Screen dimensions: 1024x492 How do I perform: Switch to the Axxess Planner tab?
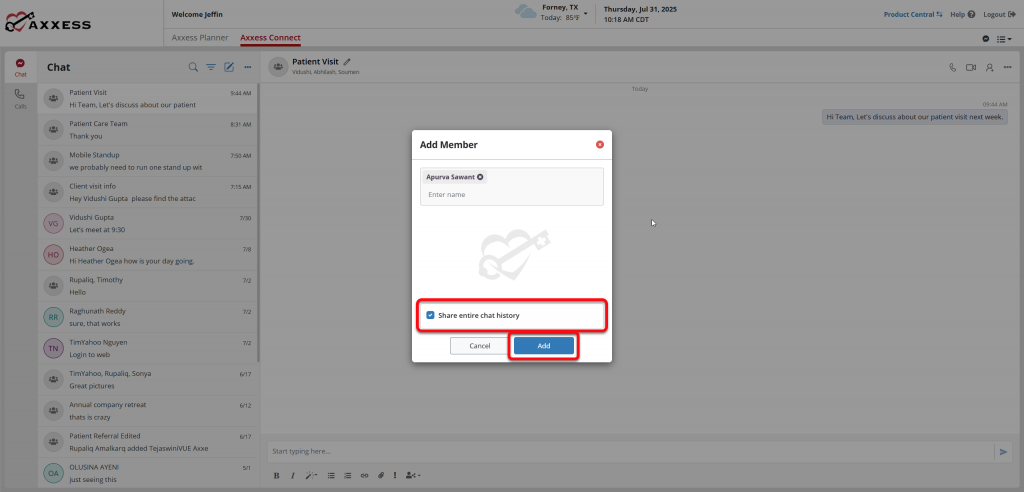coord(200,38)
